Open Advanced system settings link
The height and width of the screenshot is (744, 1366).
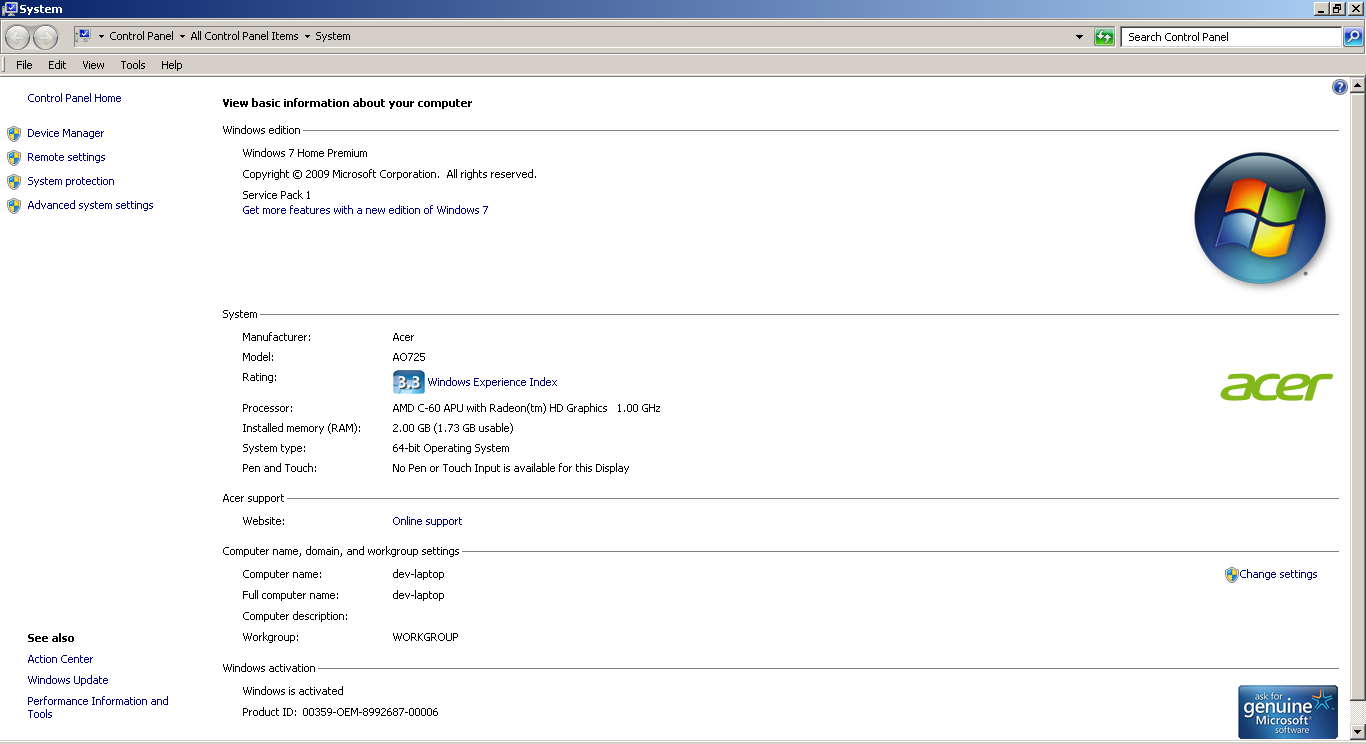point(90,205)
